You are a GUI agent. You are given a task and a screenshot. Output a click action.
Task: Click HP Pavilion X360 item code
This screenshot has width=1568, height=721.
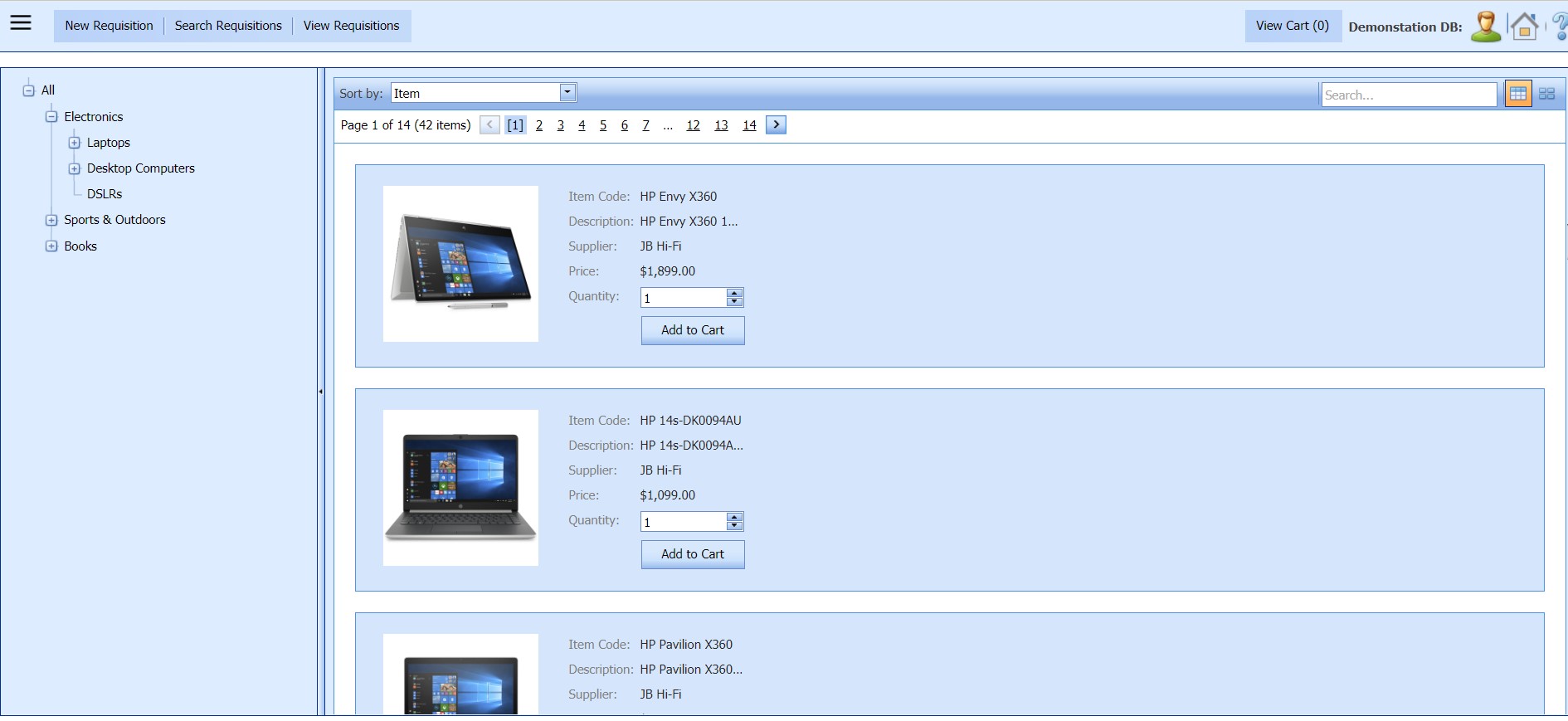[x=686, y=645]
